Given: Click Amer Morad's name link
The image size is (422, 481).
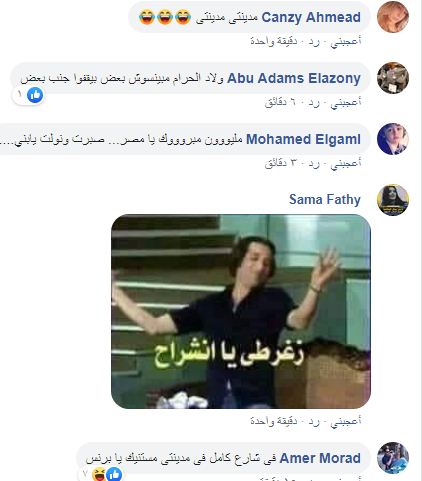Looking at the screenshot, I should [x=320, y=458].
